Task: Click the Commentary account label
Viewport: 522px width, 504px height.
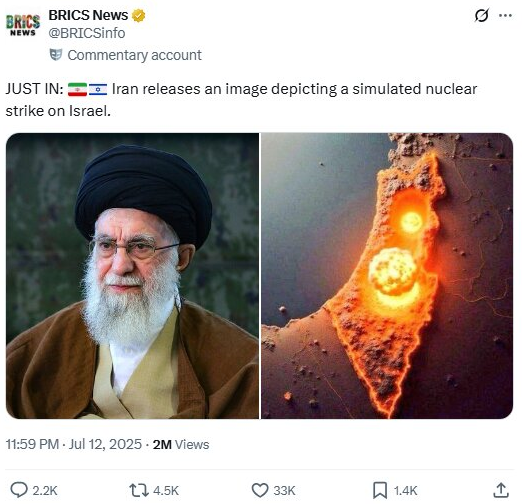Action: tap(134, 55)
